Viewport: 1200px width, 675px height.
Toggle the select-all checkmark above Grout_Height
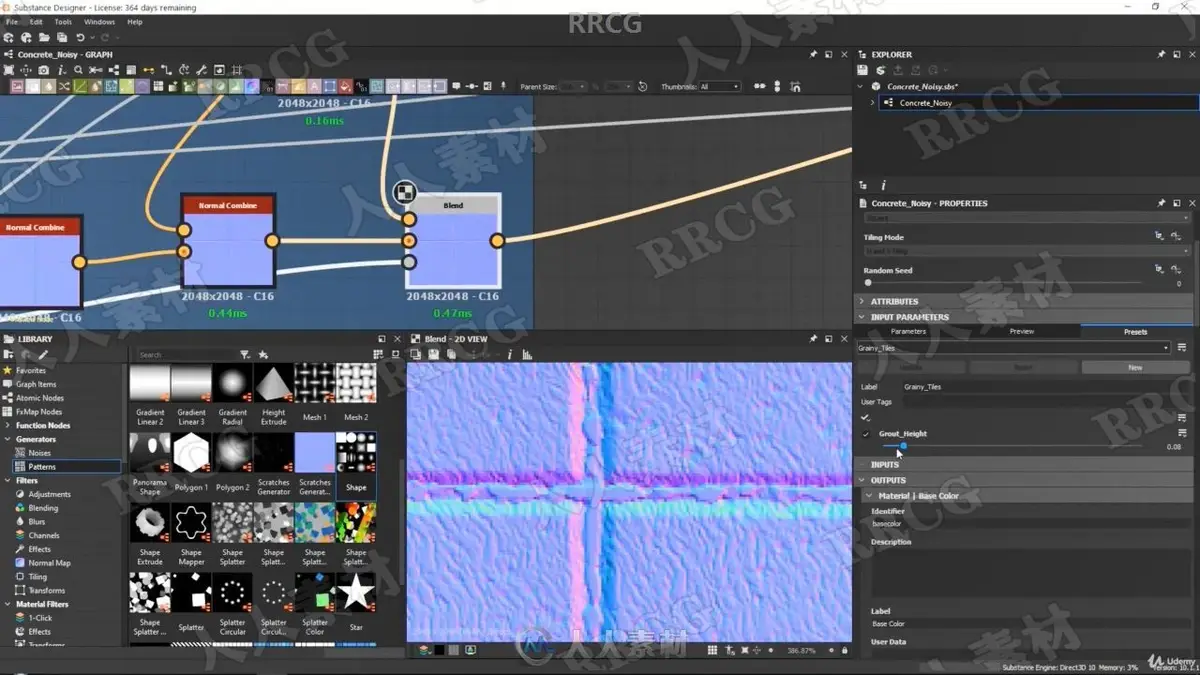[866, 418]
